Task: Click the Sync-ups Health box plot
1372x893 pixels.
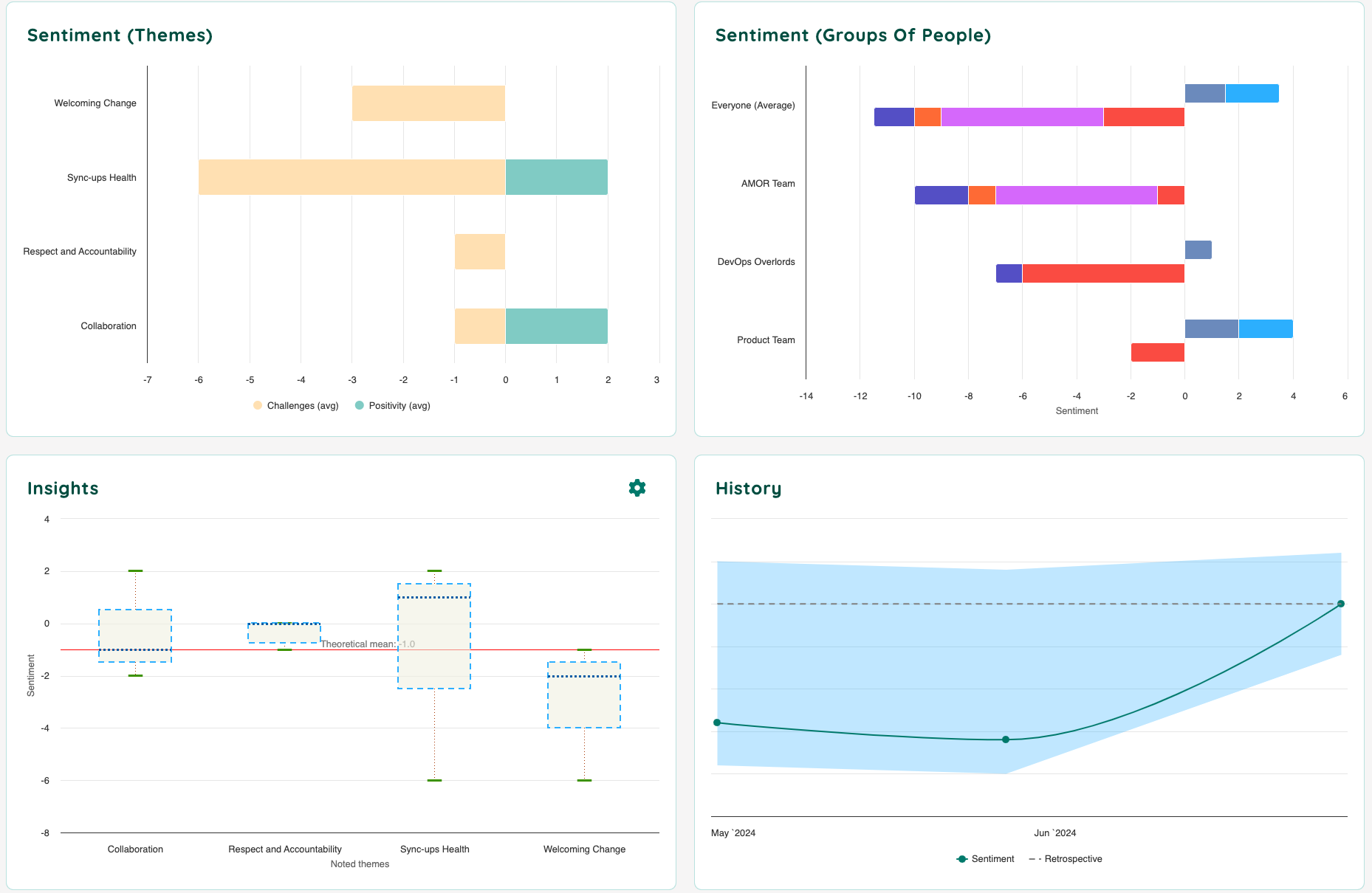Action: pos(434,636)
